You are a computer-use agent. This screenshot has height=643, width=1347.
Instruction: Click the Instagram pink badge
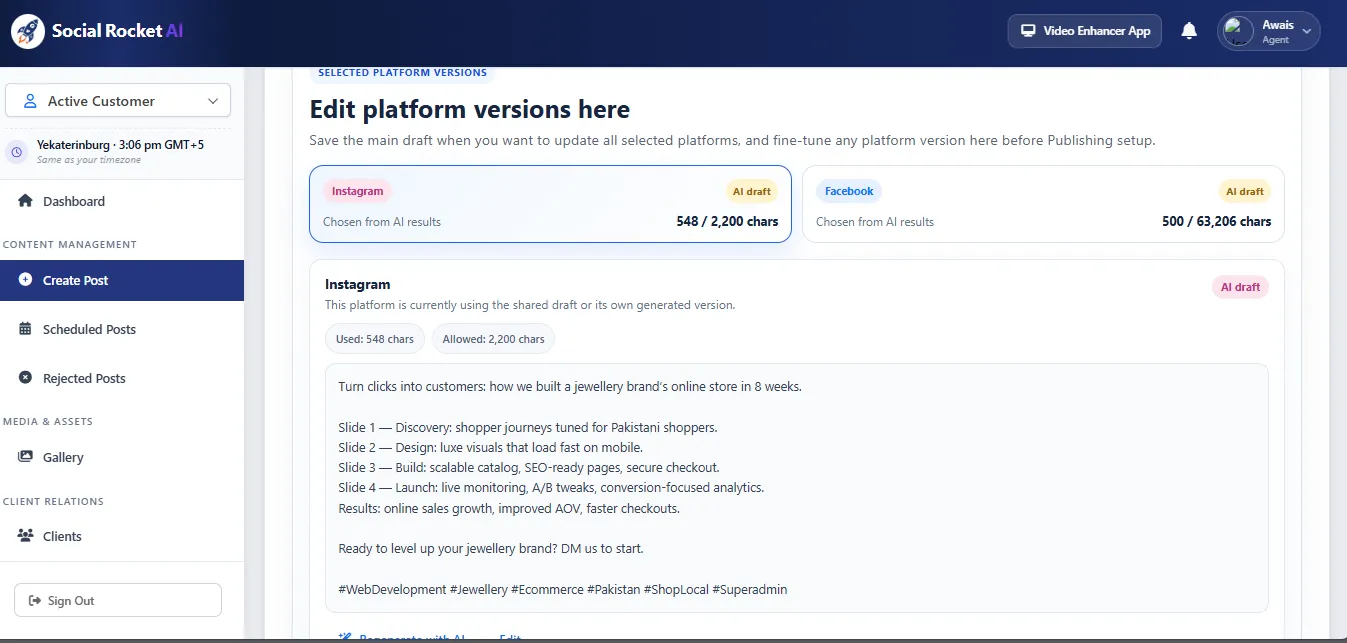[357, 191]
